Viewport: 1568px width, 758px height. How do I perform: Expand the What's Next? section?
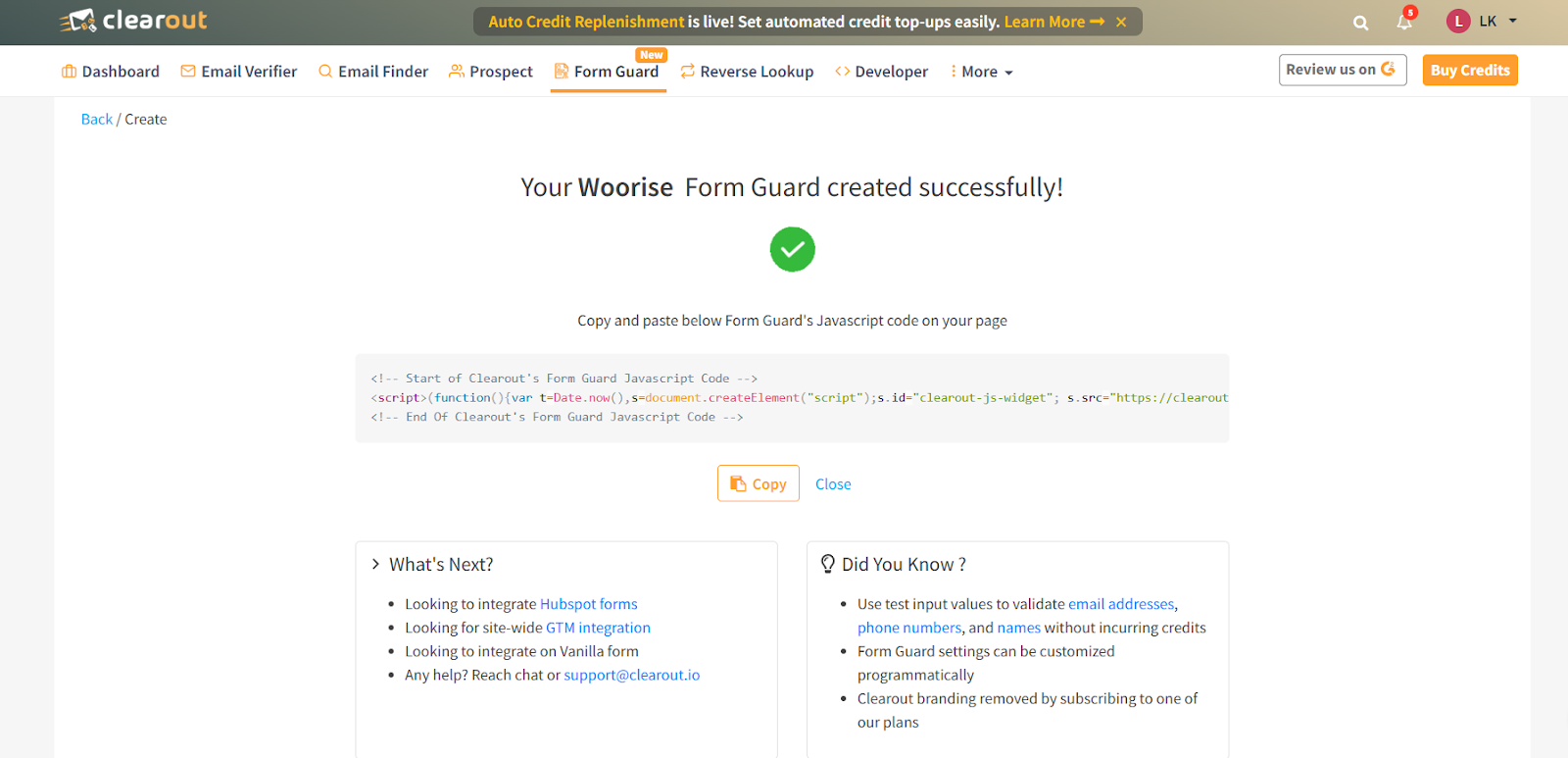point(375,564)
